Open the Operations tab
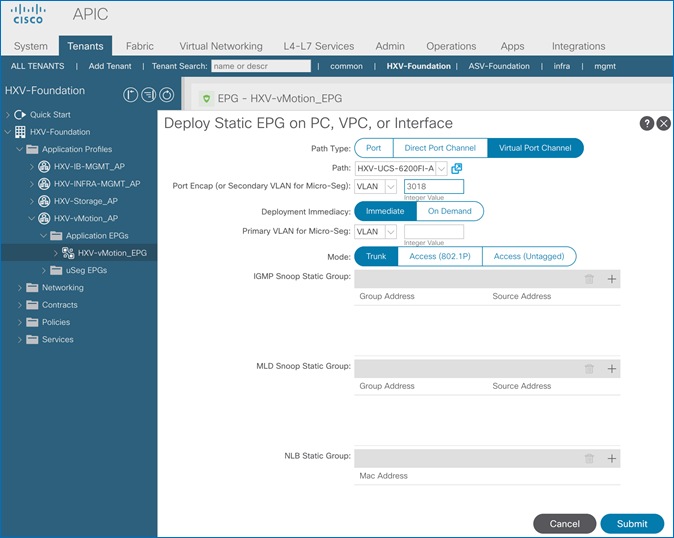 tap(451, 46)
